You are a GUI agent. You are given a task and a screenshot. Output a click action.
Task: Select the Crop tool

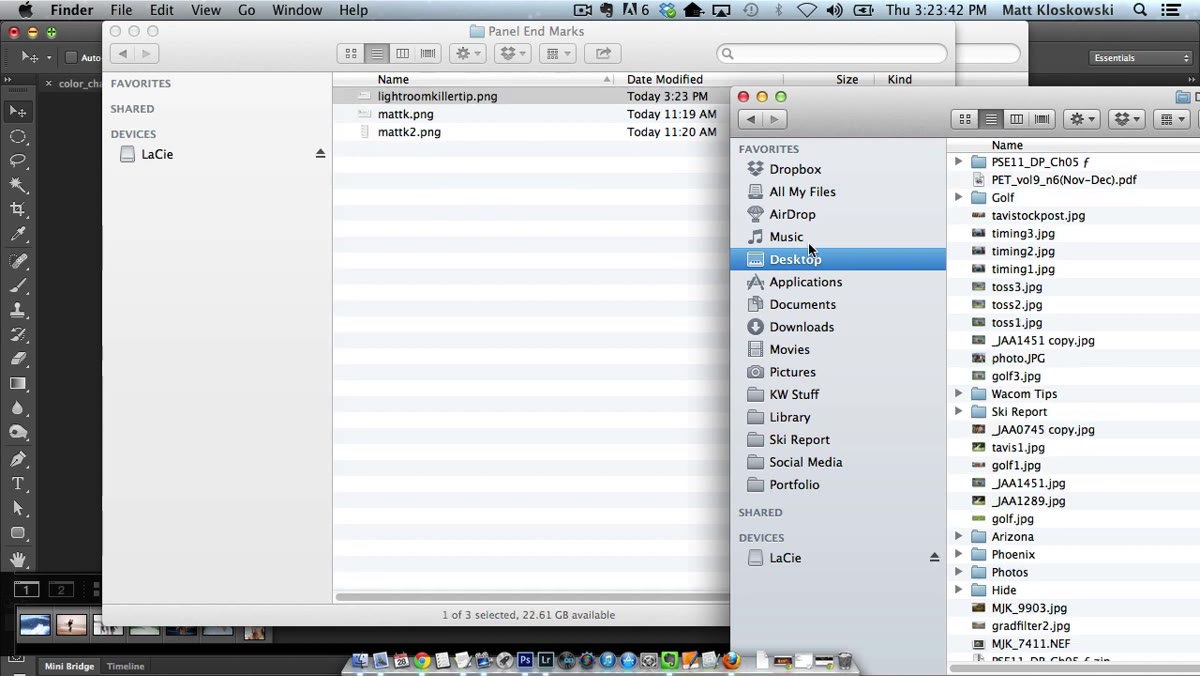(18, 209)
